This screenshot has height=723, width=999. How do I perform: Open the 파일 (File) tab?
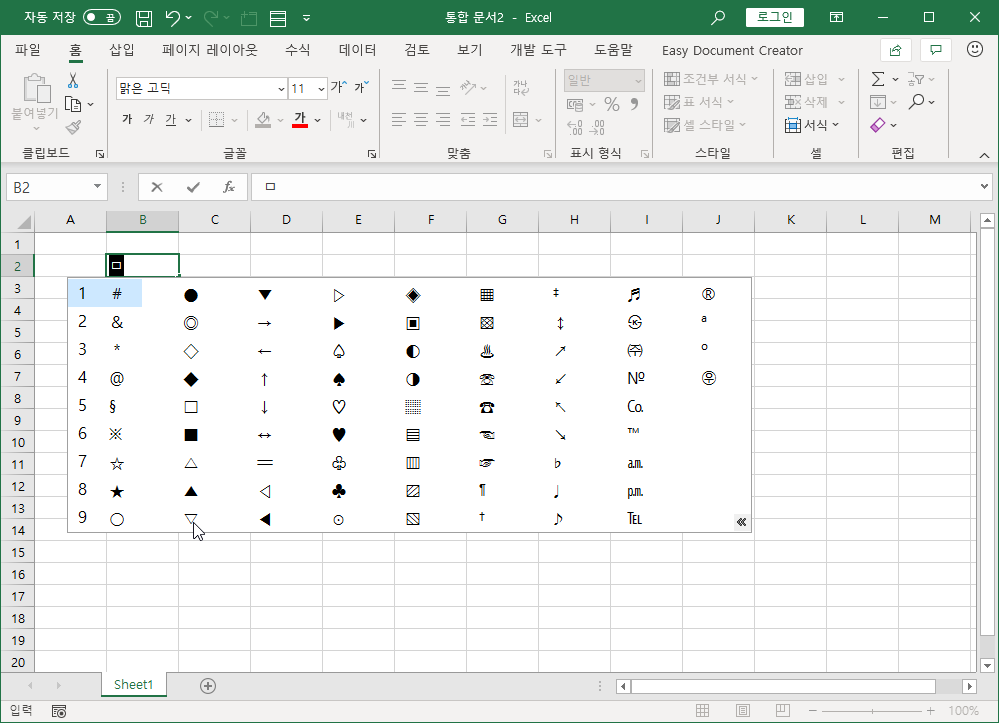click(27, 50)
